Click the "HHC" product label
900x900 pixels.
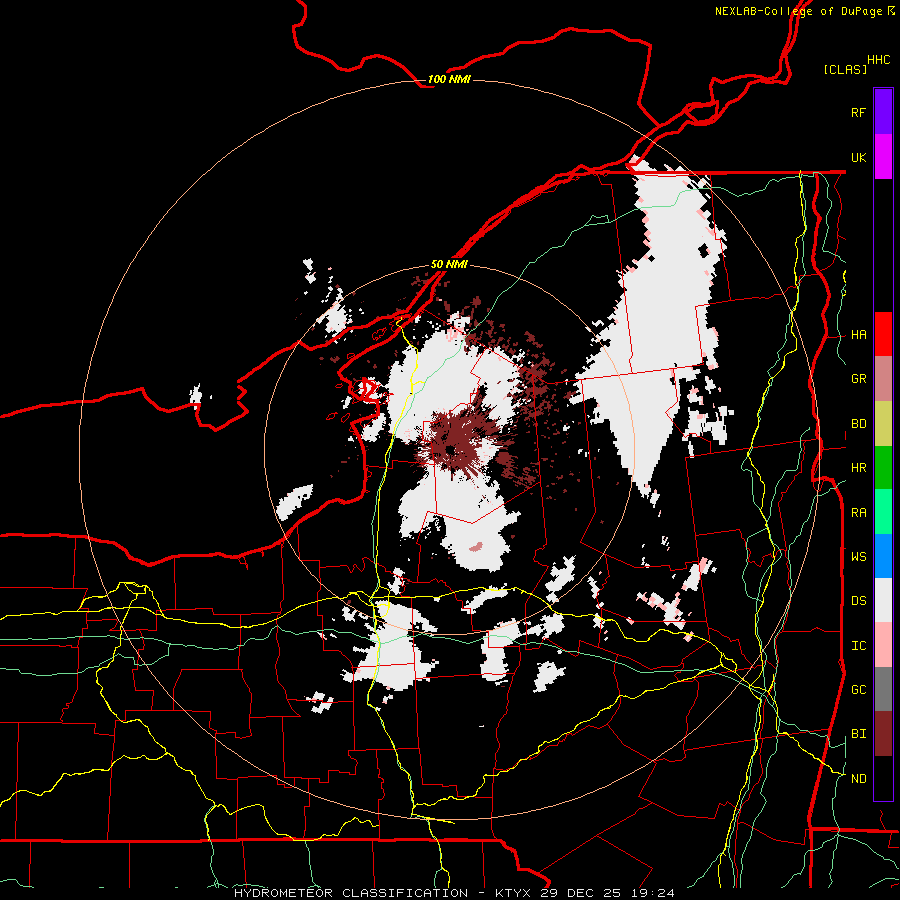879,60
